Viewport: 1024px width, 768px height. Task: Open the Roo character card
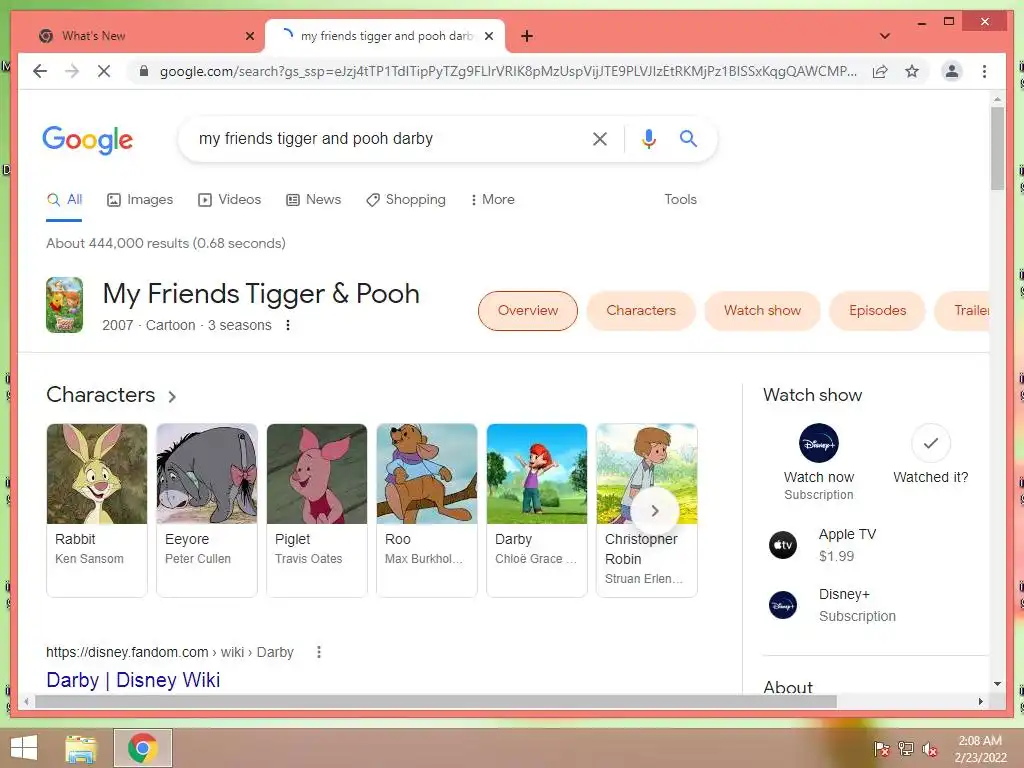pyautogui.click(x=426, y=510)
